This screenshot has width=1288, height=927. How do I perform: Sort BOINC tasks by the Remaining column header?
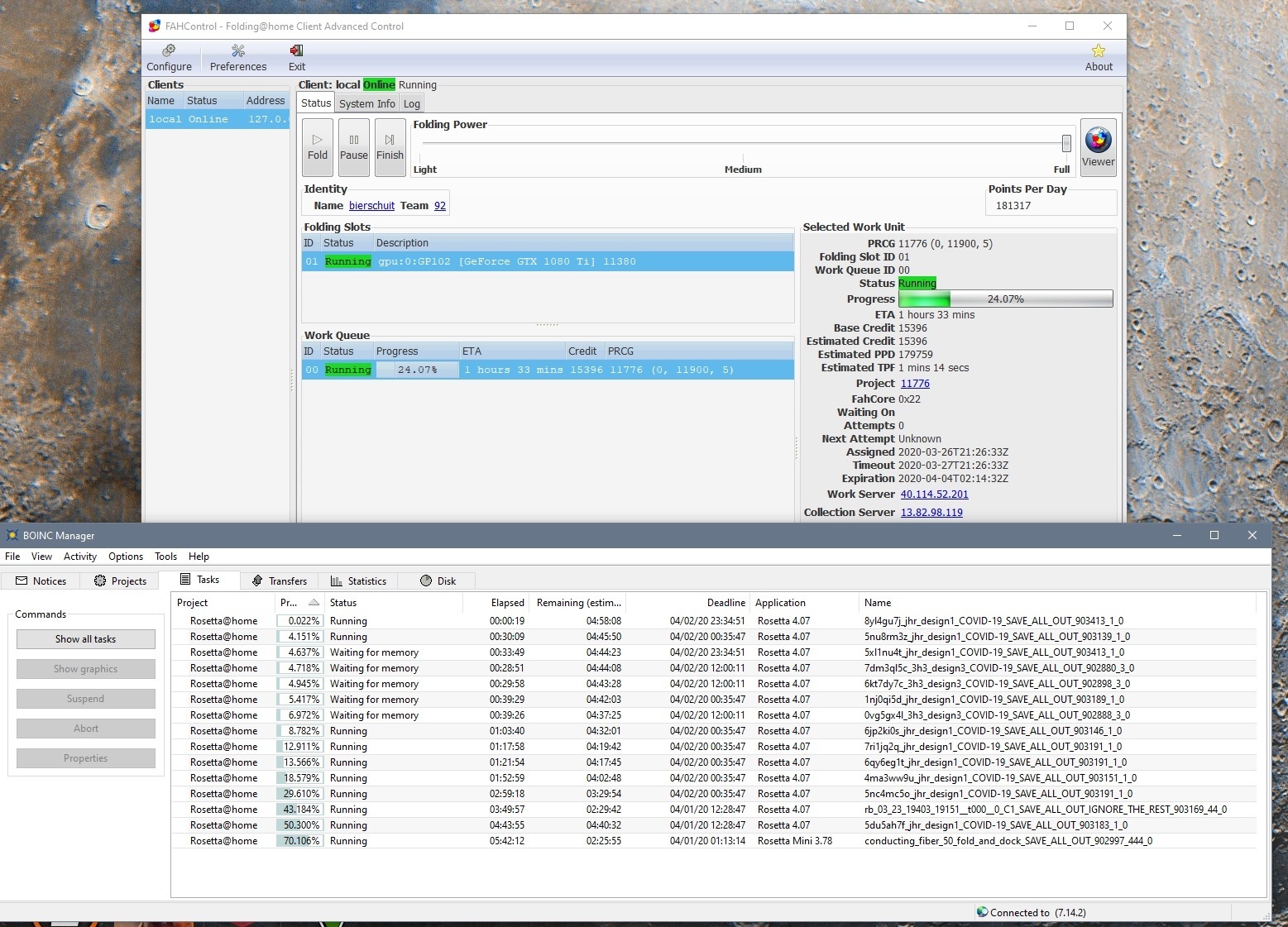[579, 603]
